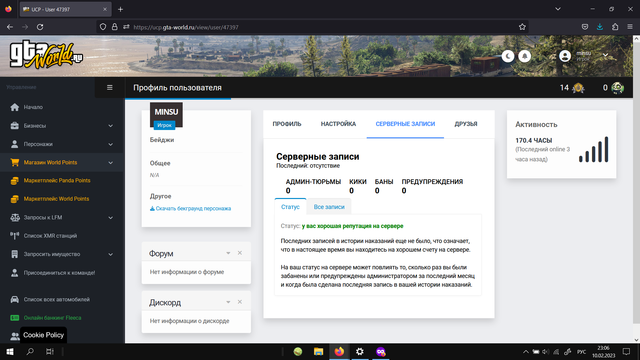The width and height of the screenshot is (640, 360).
Task: Open notifications bell icon
Action: [x=525, y=56]
